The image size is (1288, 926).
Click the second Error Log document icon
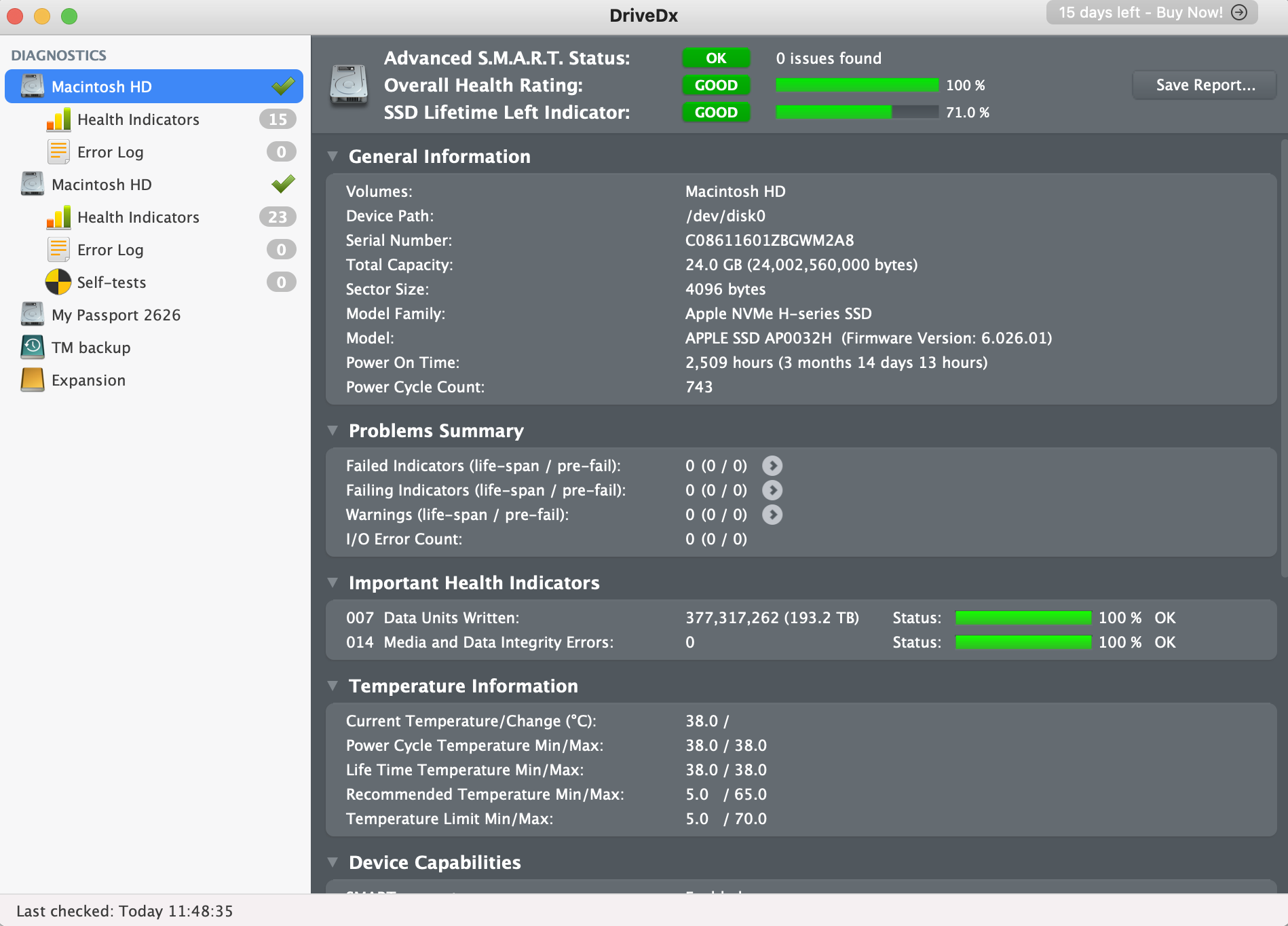58,250
